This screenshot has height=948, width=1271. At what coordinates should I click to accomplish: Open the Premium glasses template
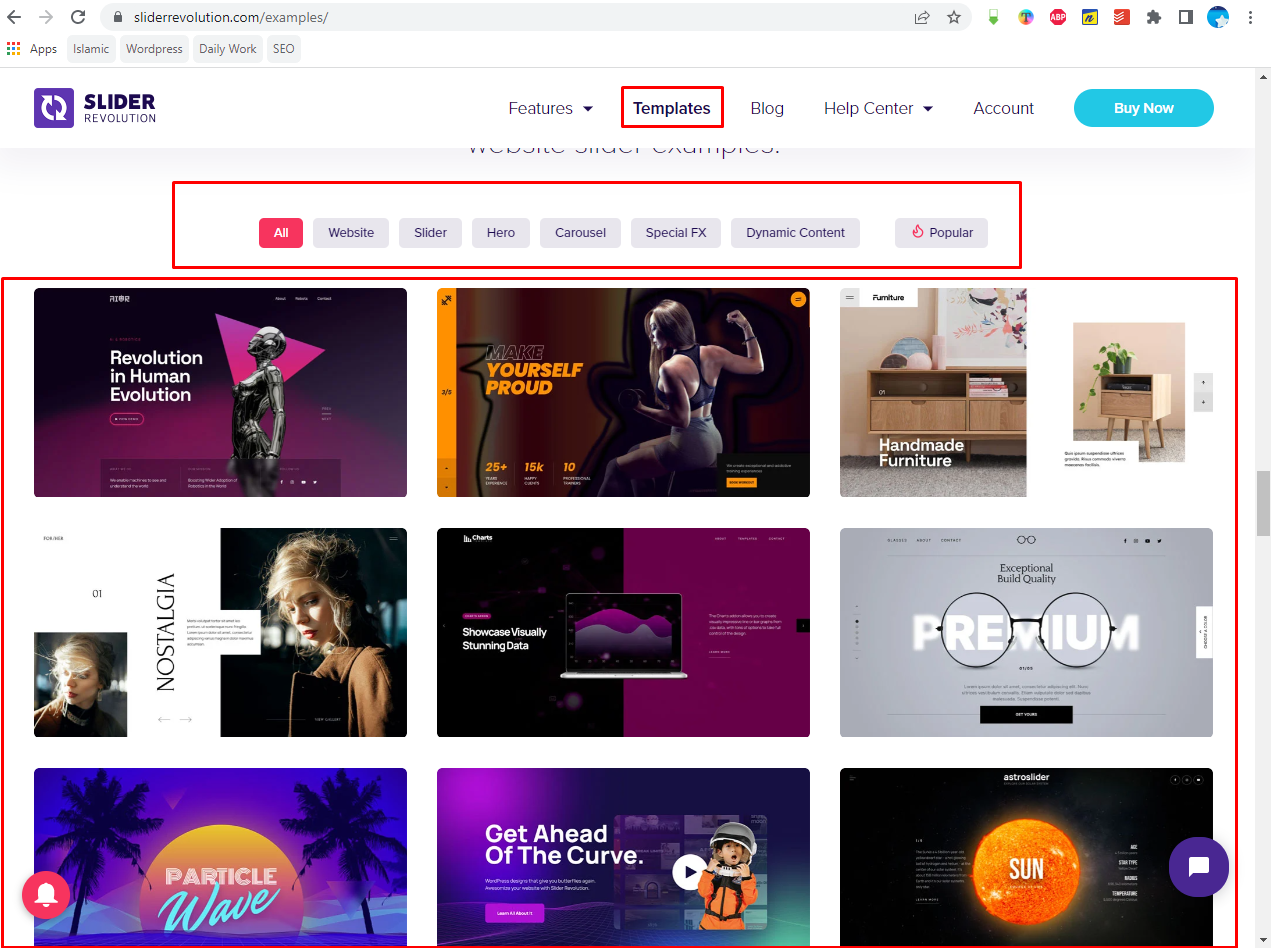1026,632
